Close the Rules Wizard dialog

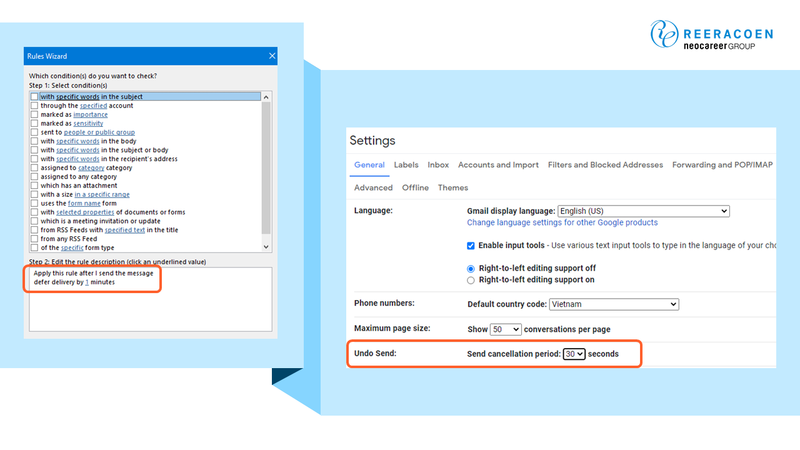coord(272,56)
